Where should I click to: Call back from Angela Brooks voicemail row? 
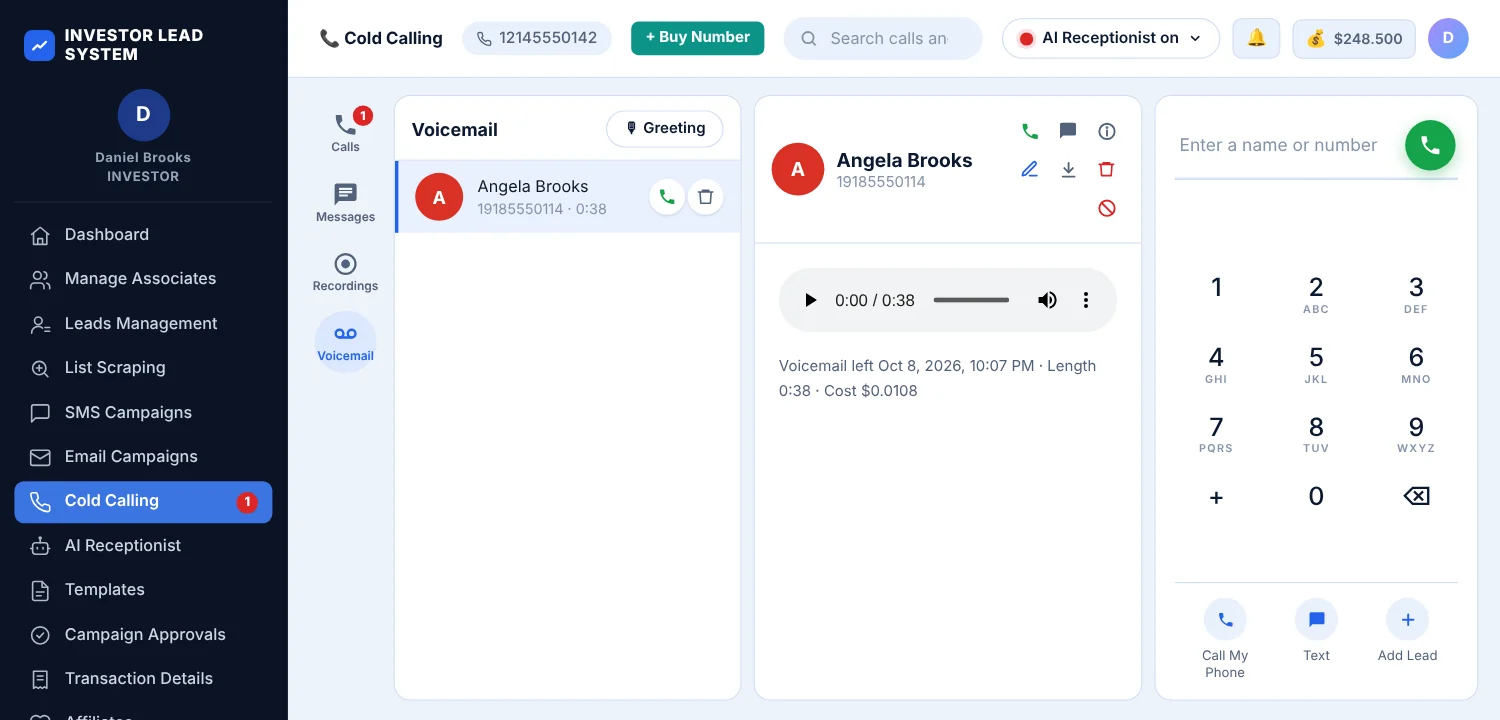[667, 197]
